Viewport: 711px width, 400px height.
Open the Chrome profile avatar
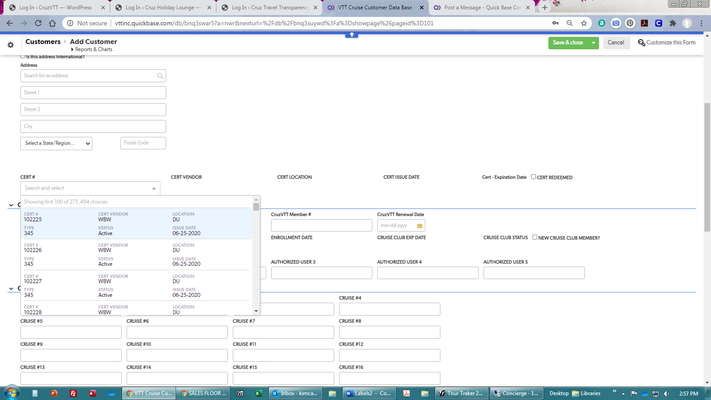[x=687, y=23]
